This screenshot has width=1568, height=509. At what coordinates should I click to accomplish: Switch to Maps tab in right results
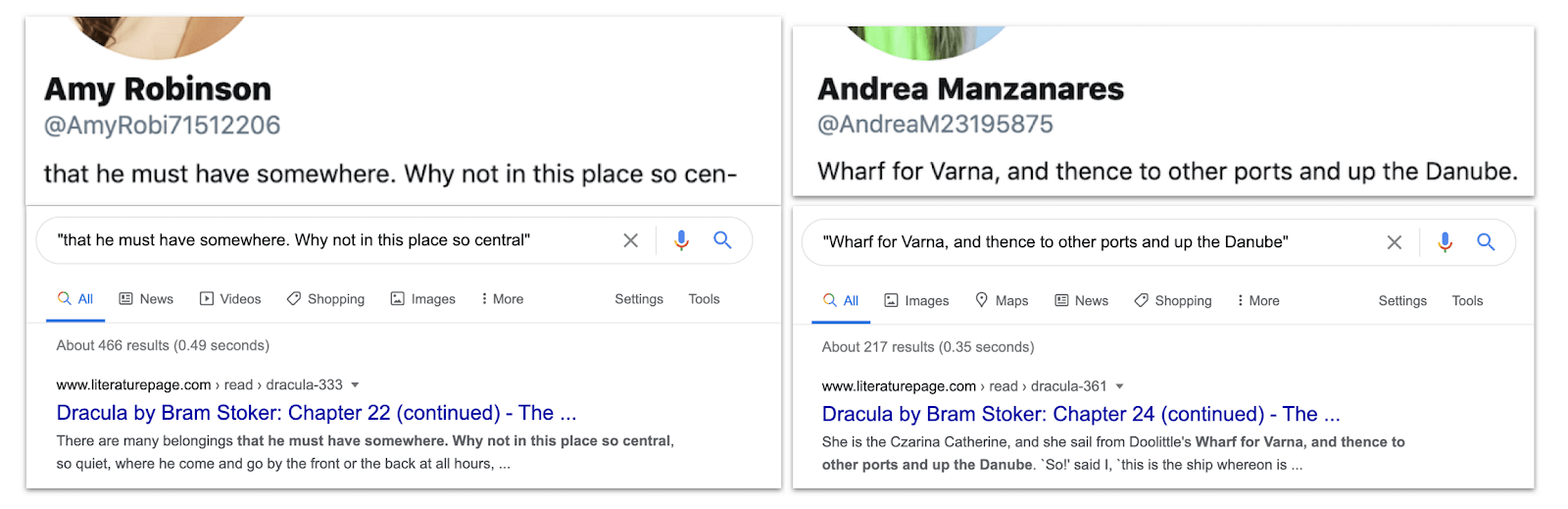[1002, 301]
